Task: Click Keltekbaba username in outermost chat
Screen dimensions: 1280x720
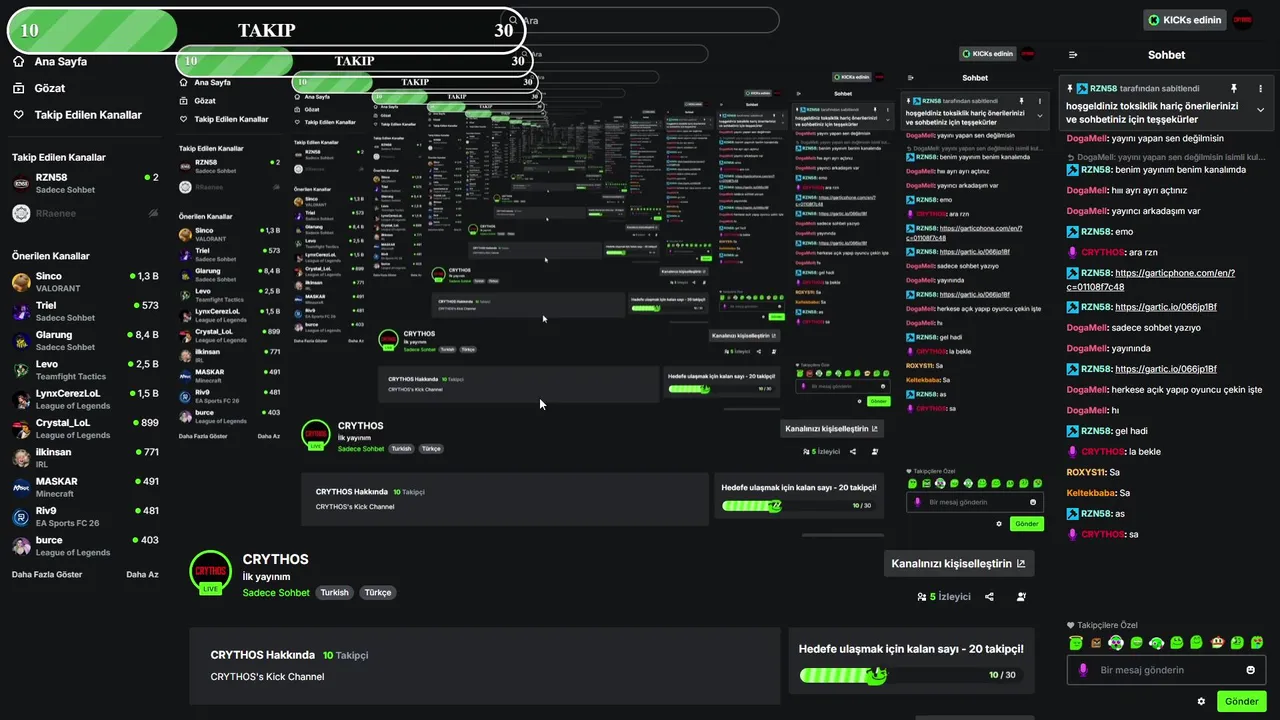Action: click(1091, 493)
